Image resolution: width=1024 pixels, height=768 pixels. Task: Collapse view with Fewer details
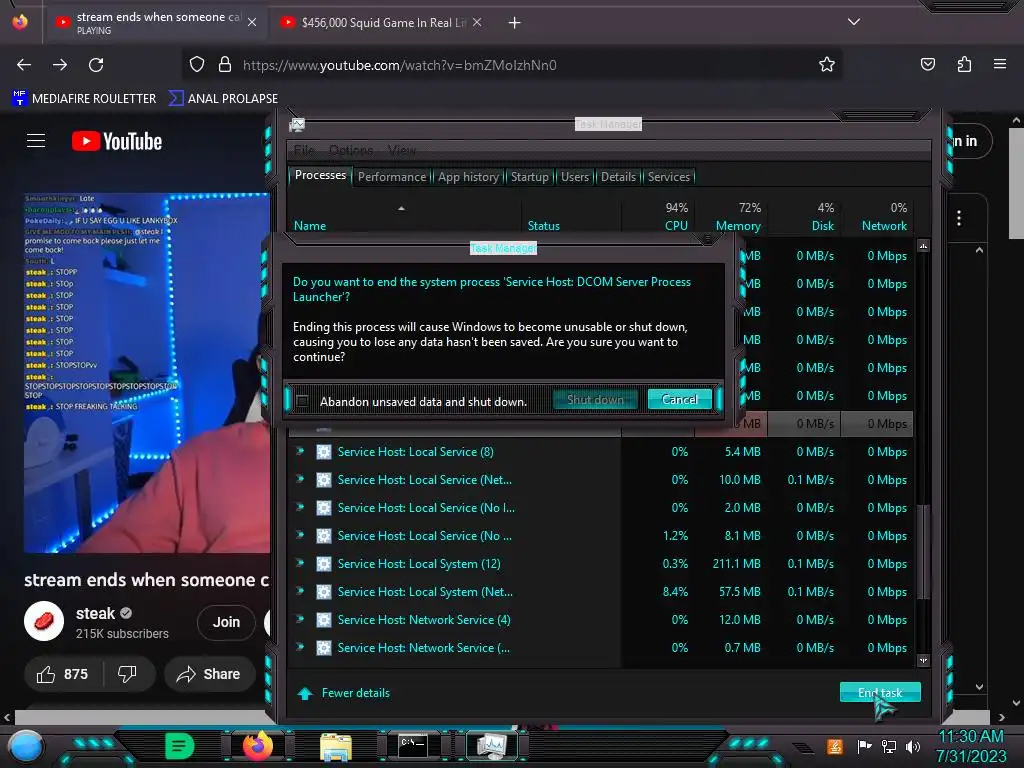[344, 693]
